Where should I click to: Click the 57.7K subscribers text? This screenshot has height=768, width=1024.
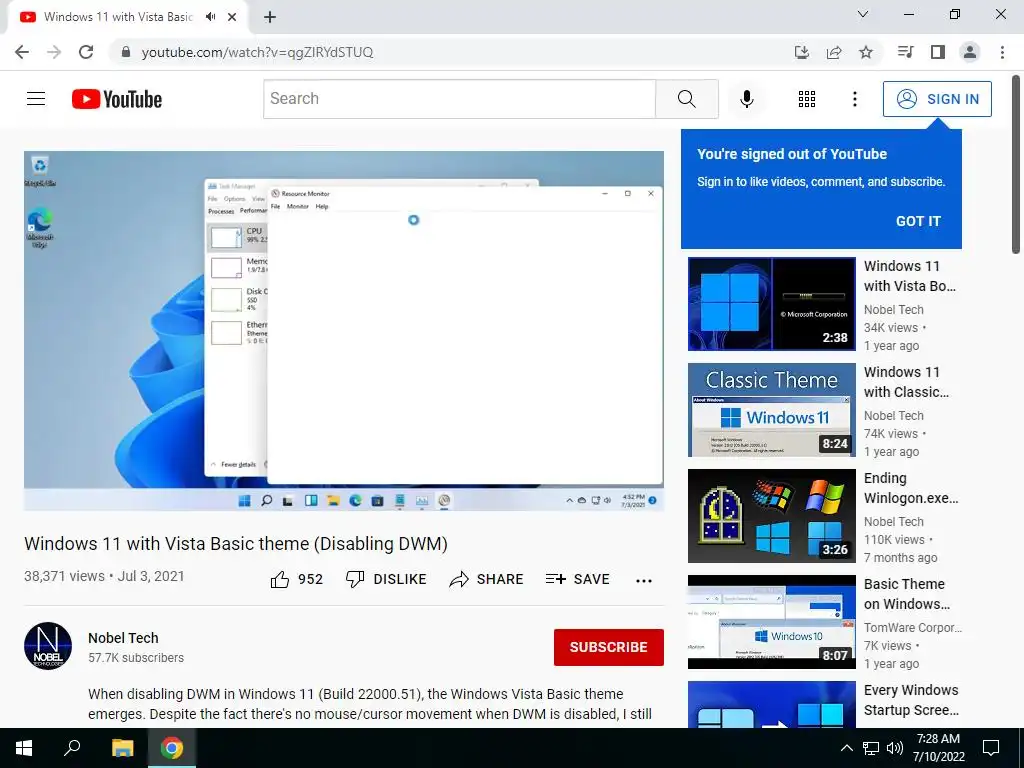coord(136,658)
